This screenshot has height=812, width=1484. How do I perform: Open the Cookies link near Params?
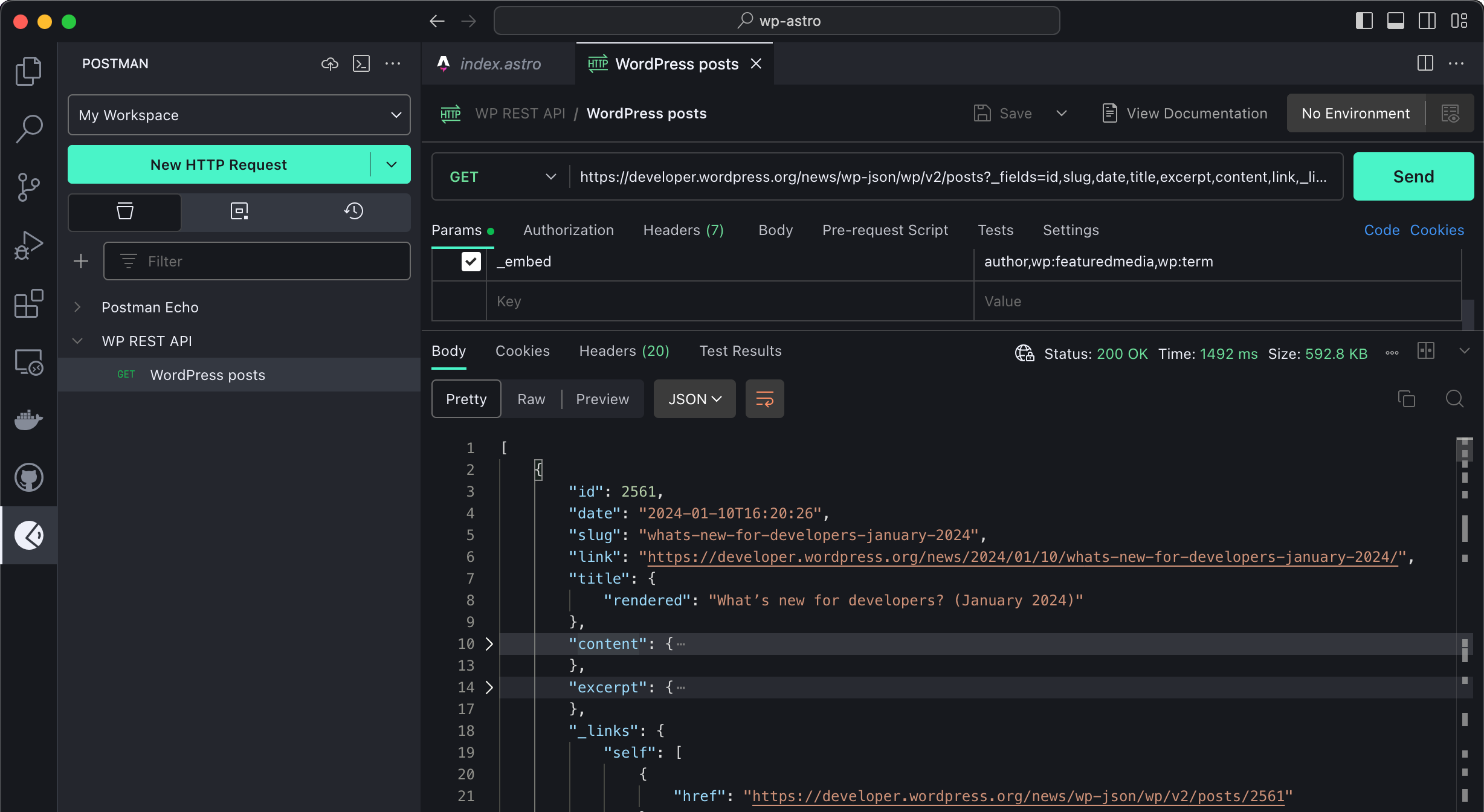(1437, 230)
